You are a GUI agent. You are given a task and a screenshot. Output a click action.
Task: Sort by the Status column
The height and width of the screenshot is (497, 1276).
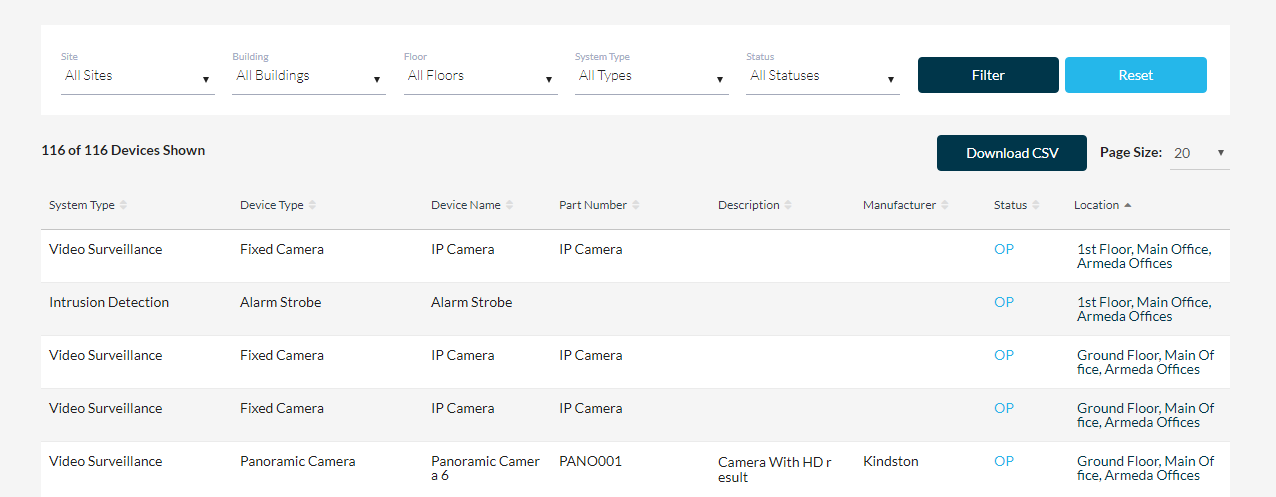(x=1017, y=205)
